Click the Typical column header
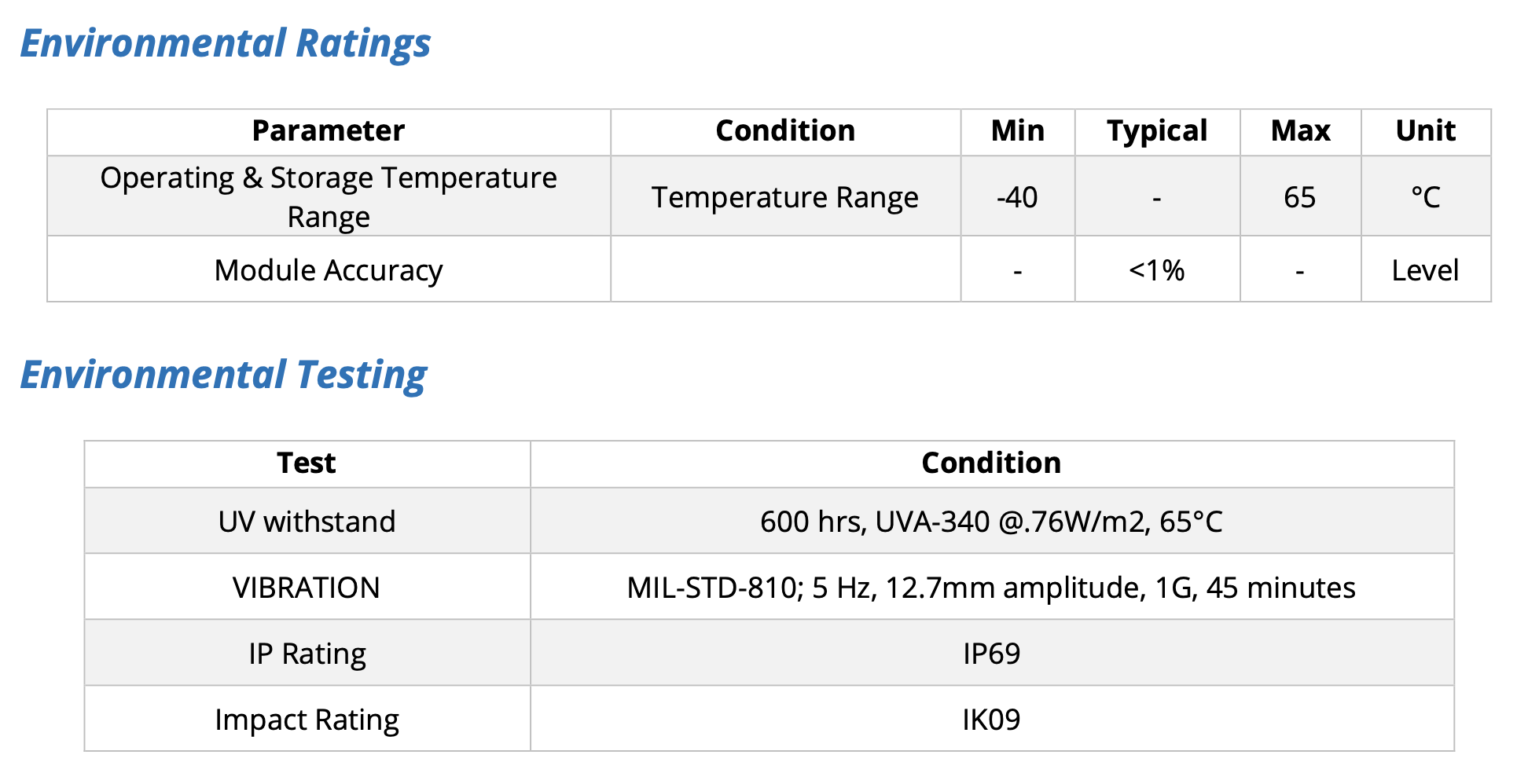The image size is (1528, 784). pyautogui.click(x=1156, y=131)
